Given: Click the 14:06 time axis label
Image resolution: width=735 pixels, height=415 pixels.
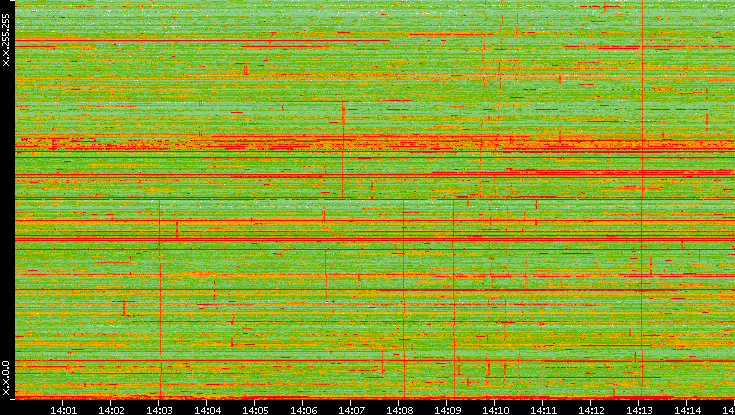Looking at the screenshot, I should tap(303, 410).
